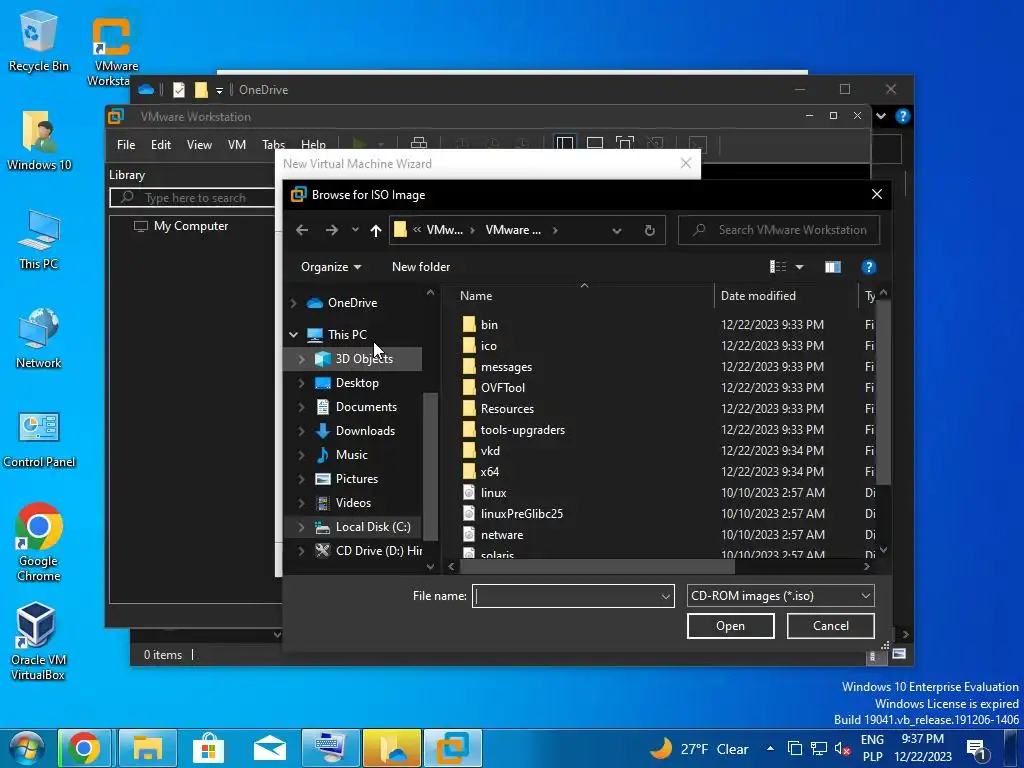Click the muted volume tray icon
The width and height of the screenshot is (1024, 768).
[842, 749]
